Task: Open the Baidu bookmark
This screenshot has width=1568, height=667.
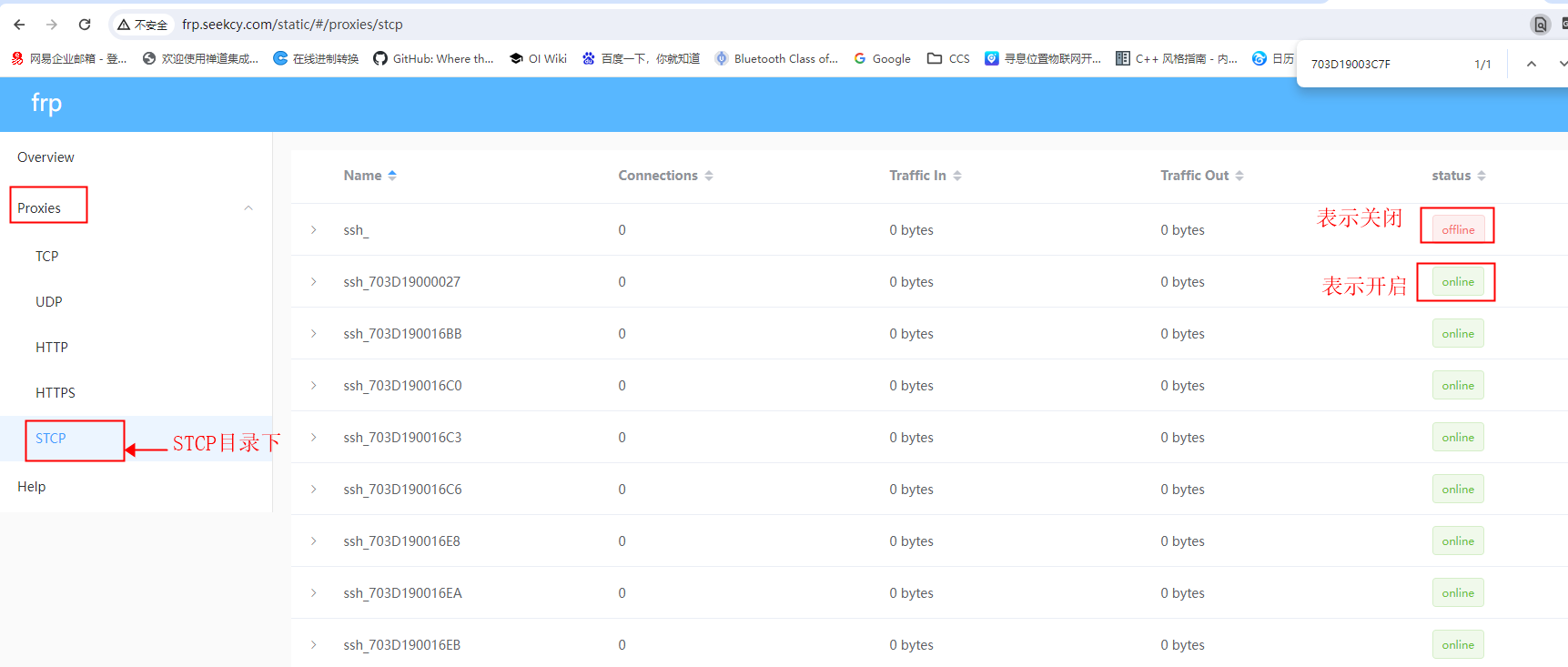Action: [x=641, y=58]
